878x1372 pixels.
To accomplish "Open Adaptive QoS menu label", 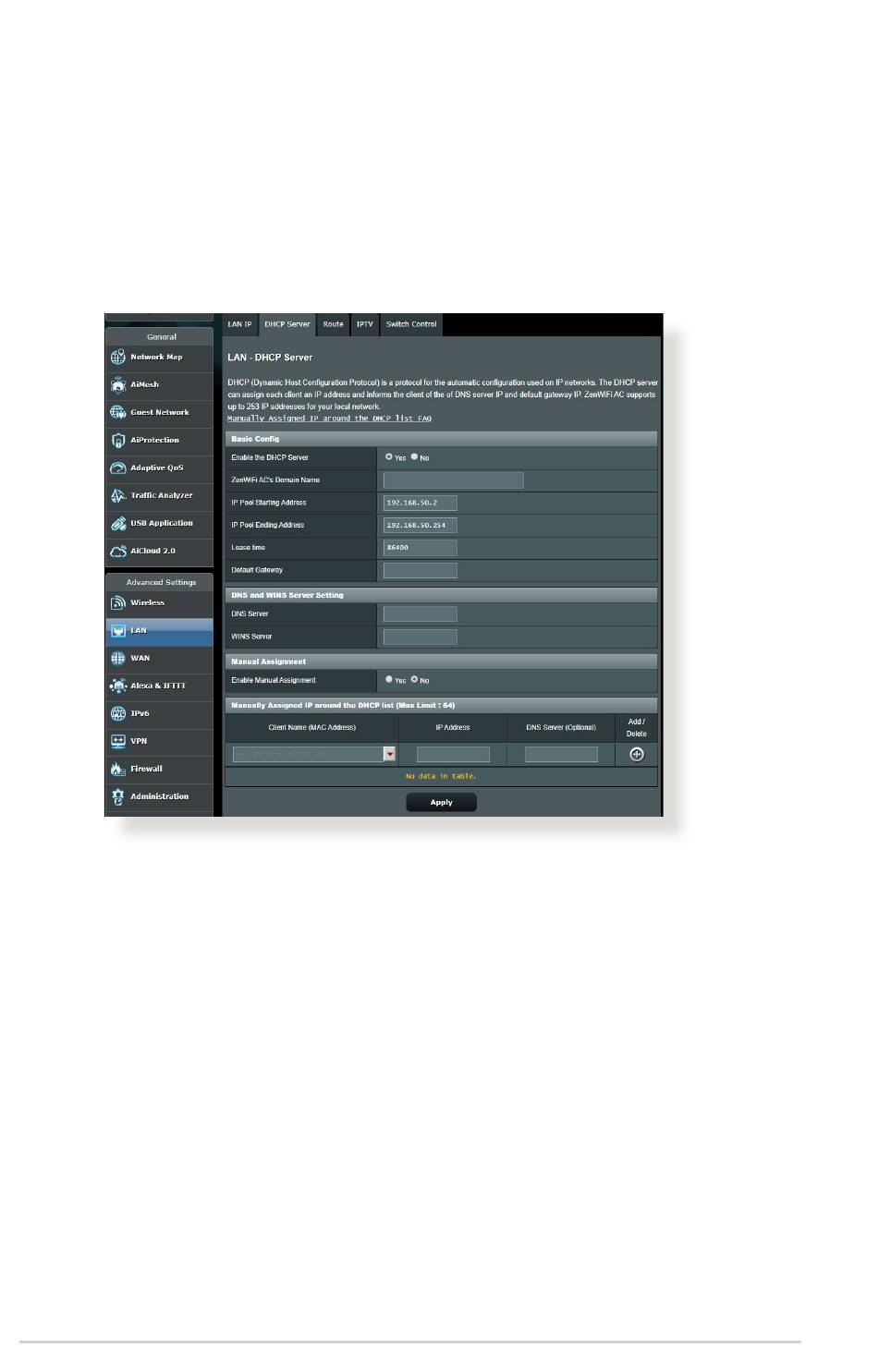I will click(x=157, y=467).
